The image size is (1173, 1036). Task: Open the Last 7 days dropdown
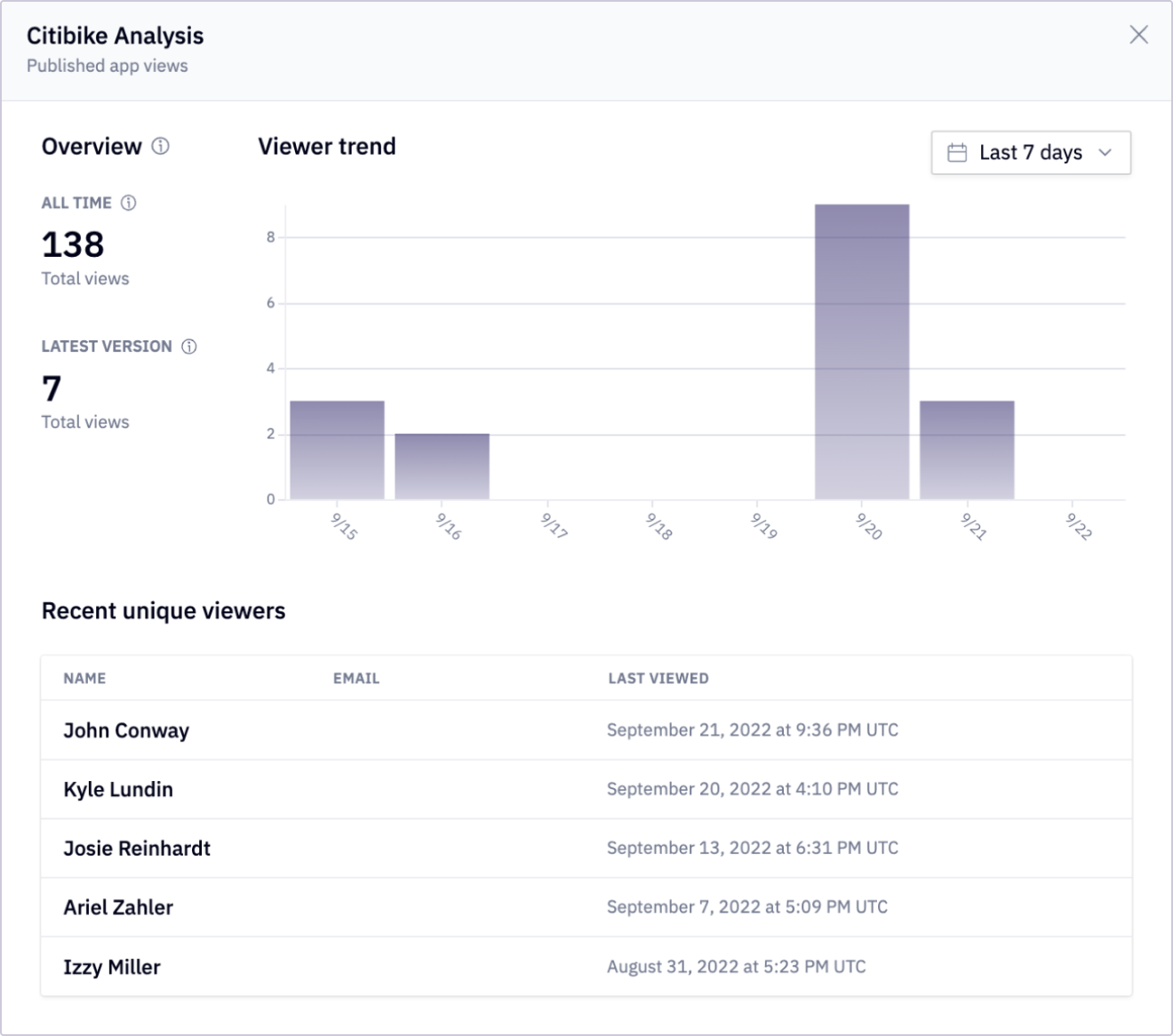point(1031,153)
